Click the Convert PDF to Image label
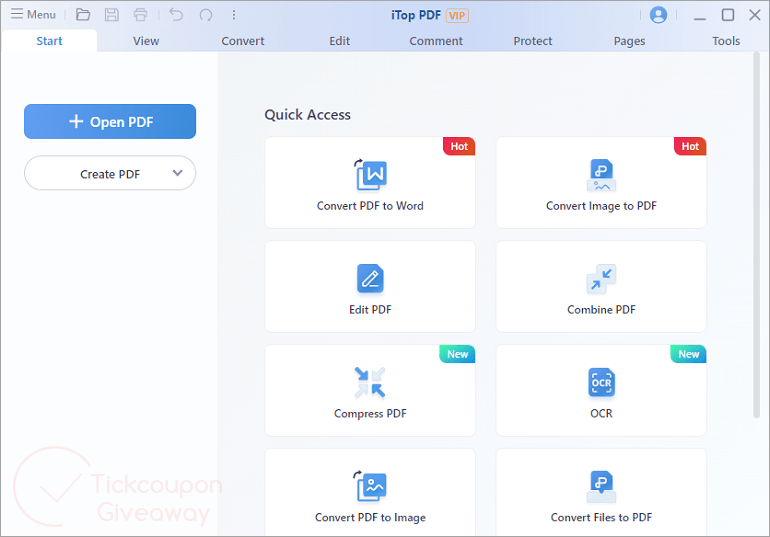This screenshot has height=537, width=770. coord(370,517)
